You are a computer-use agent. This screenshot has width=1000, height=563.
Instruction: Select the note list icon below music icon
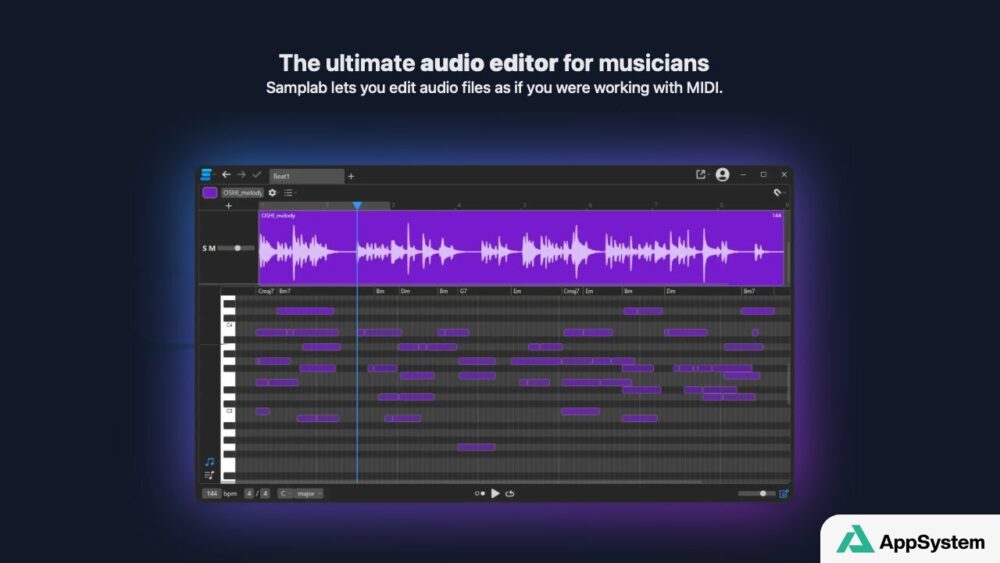point(209,475)
